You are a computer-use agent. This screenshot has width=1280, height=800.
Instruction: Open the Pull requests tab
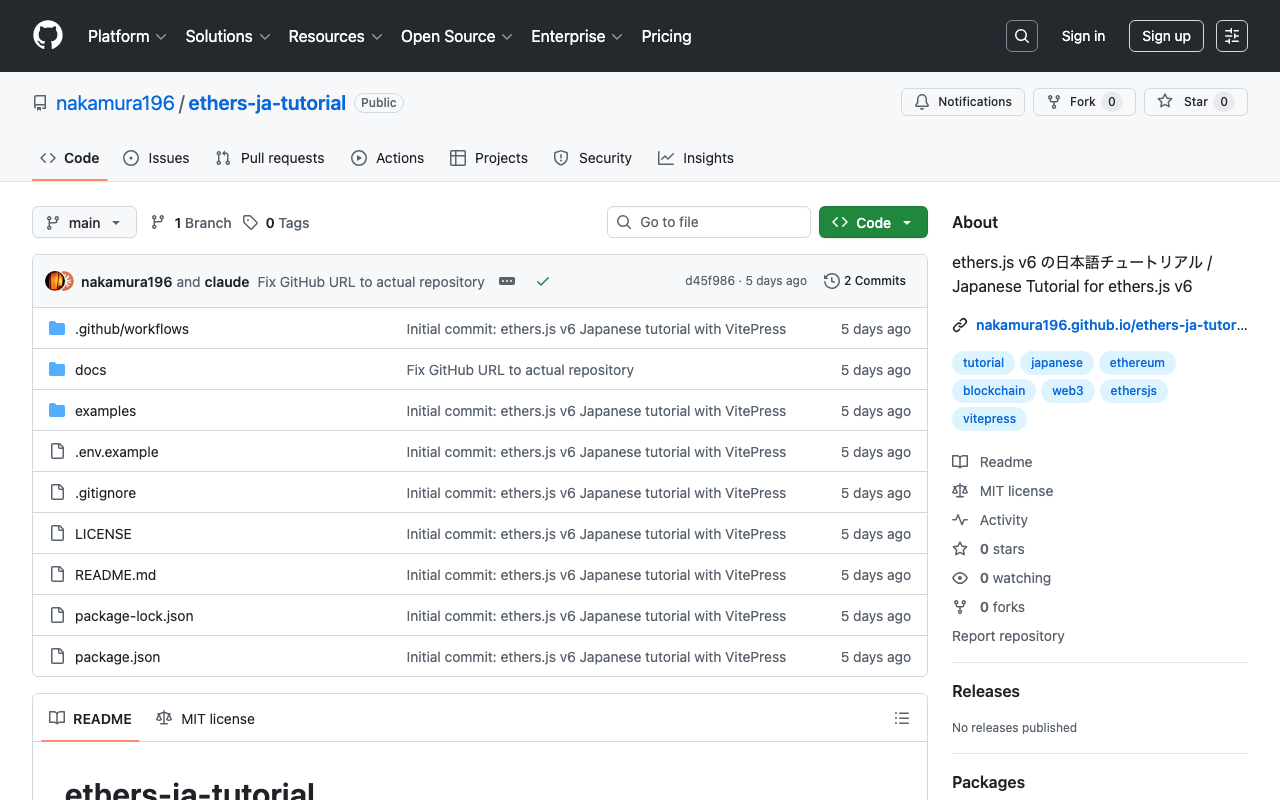269,158
